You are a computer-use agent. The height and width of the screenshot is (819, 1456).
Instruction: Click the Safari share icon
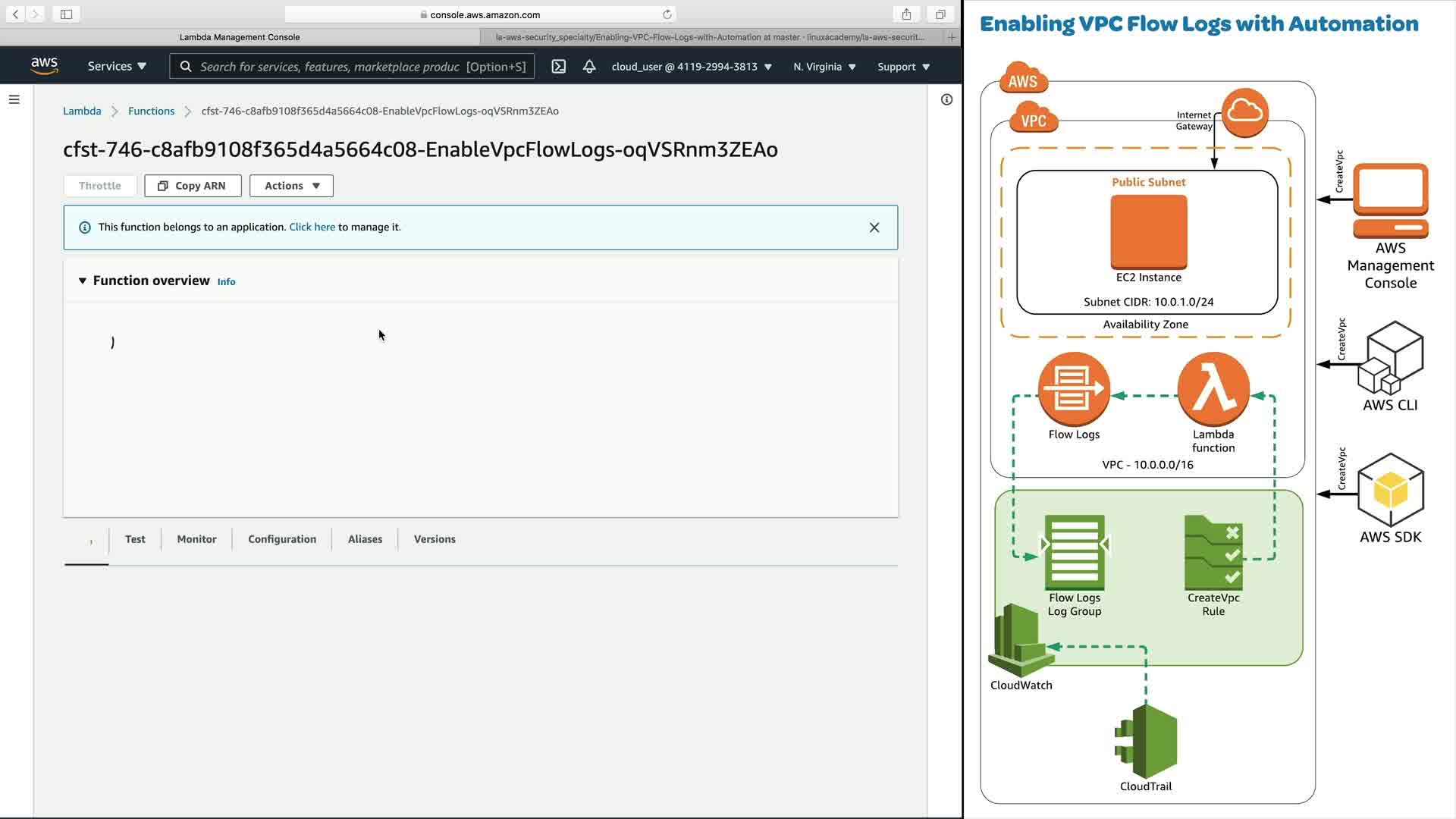pos(906,14)
